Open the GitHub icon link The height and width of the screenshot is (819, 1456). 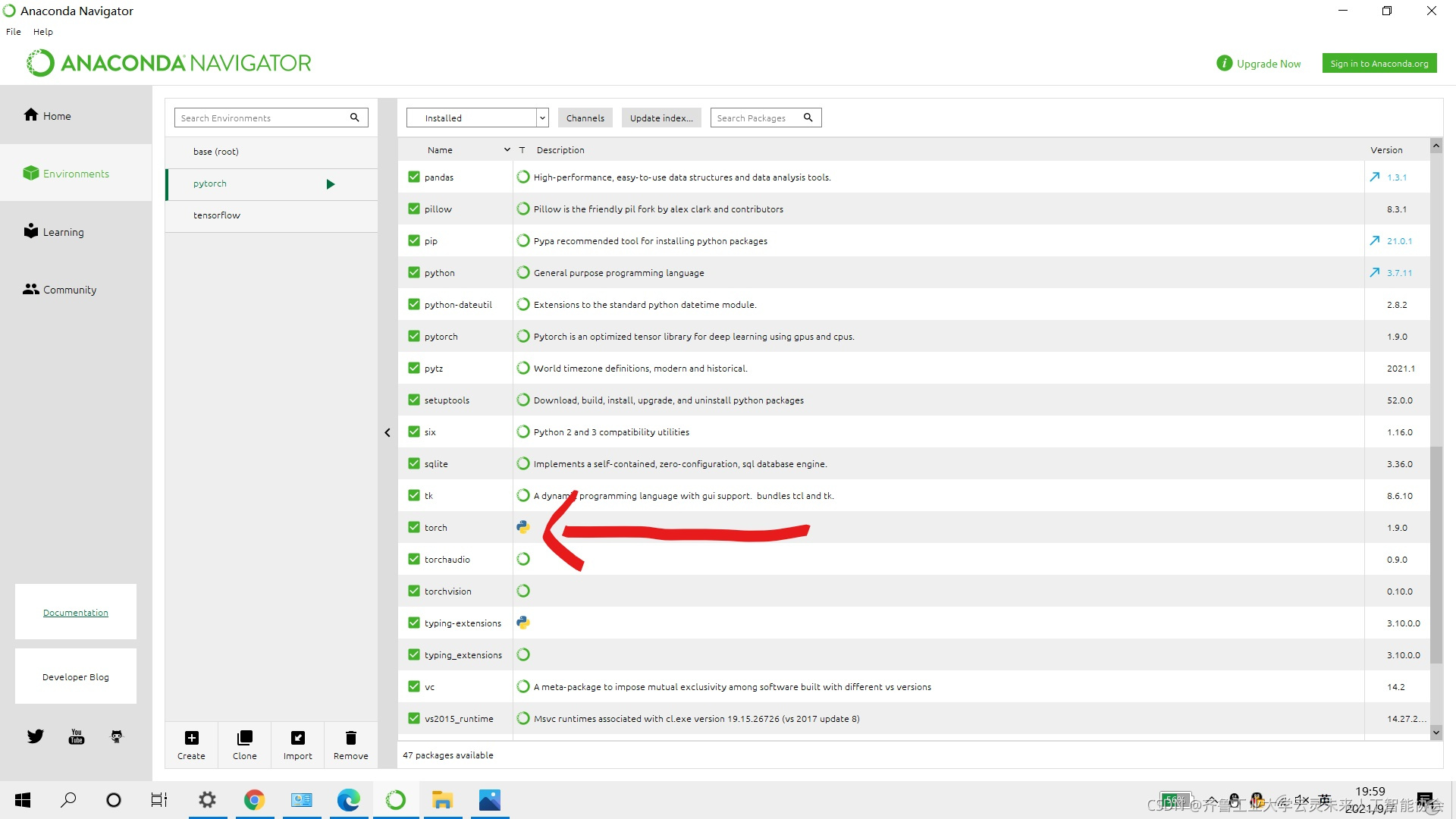[117, 736]
